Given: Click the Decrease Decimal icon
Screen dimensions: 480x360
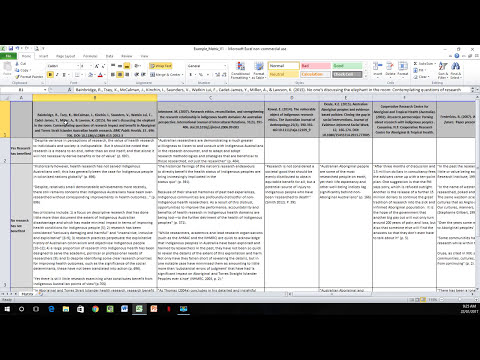Looking at the screenshot, I should coord(223,75).
